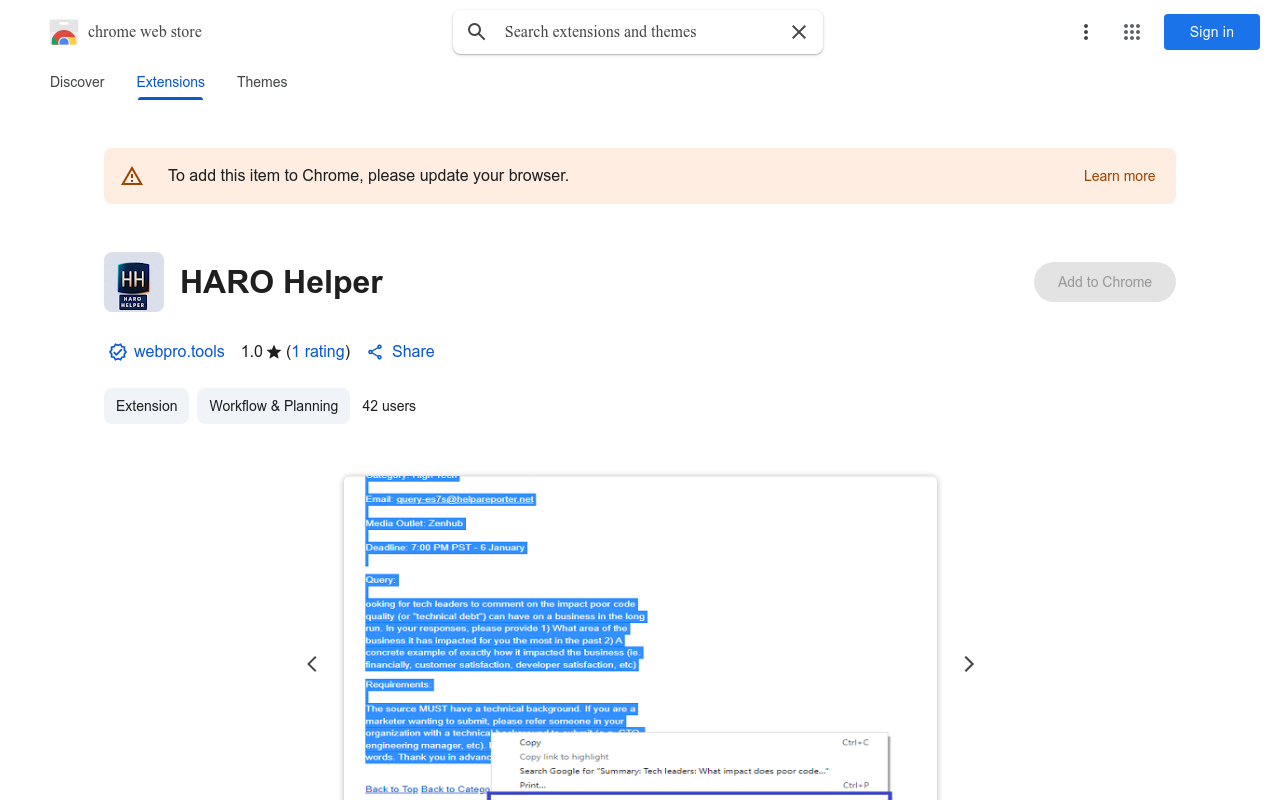Screen dimensions: 1280x800
Task: Click the 1.0 star rating text
Action: point(261,352)
